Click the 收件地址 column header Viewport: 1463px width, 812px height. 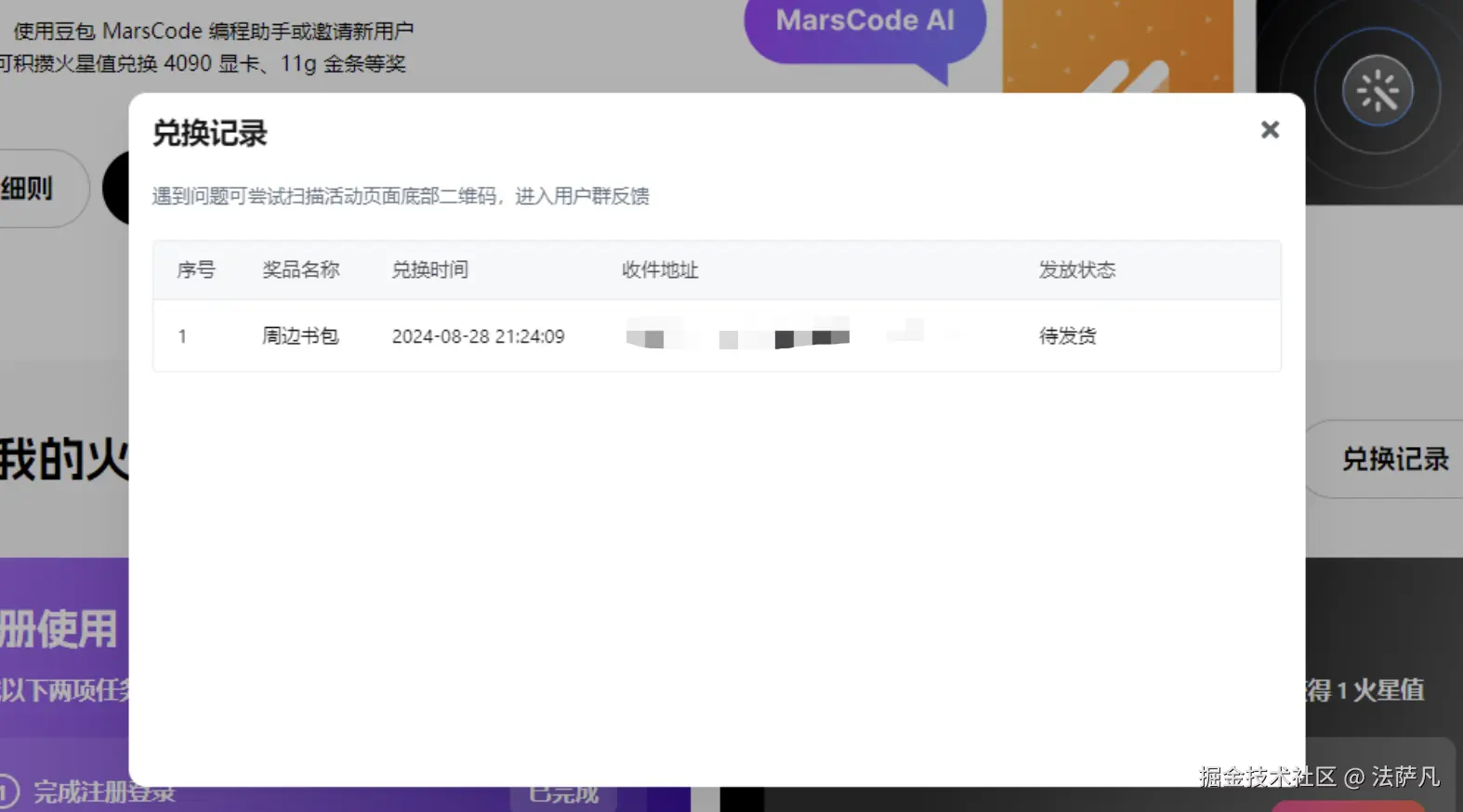[660, 270]
